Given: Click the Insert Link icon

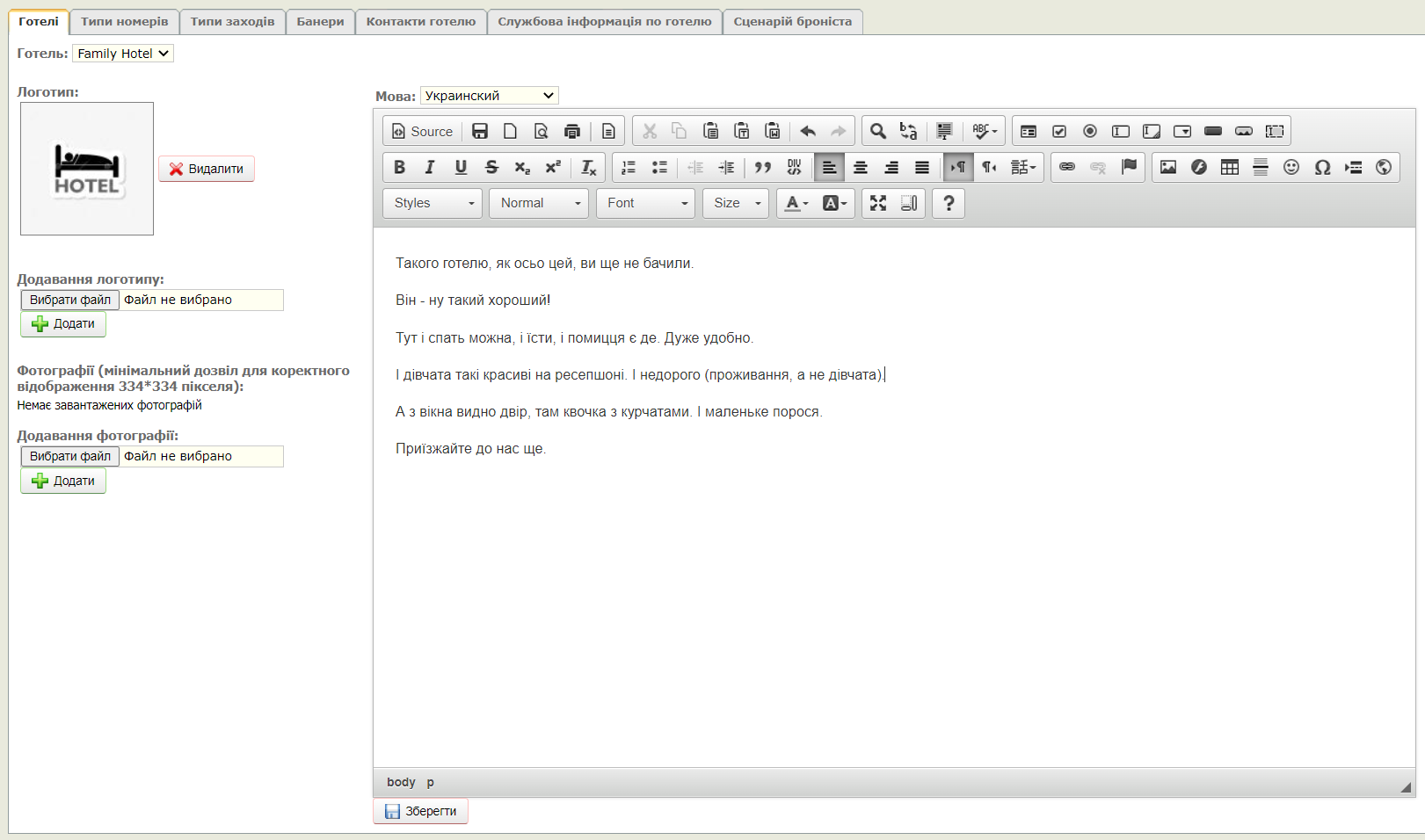Looking at the screenshot, I should [1066, 167].
